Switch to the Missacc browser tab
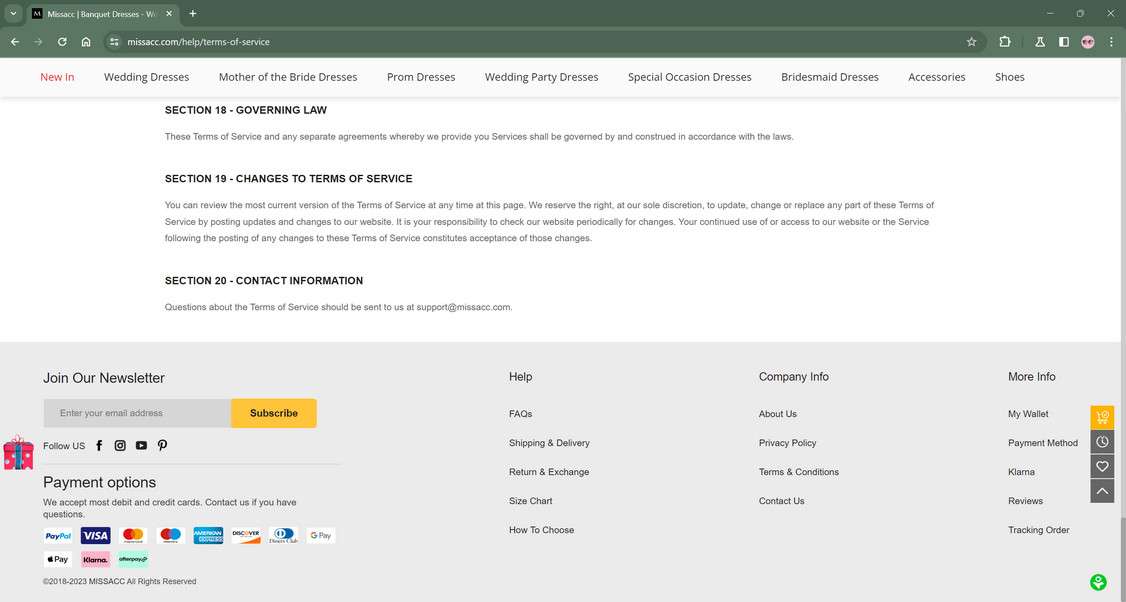The height and width of the screenshot is (602, 1126). pyautogui.click(x=97, y=13)
